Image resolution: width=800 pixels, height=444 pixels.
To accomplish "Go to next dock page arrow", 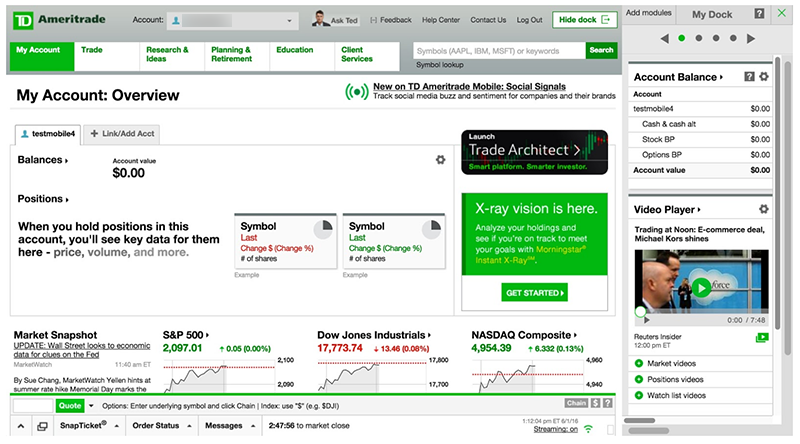I will pos(751,38).
